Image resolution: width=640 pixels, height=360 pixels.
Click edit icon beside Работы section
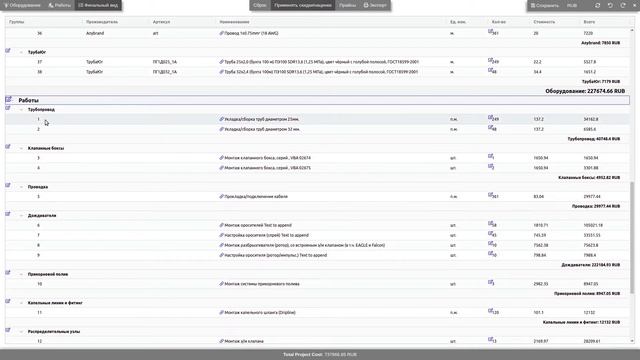tap(9, 99)
